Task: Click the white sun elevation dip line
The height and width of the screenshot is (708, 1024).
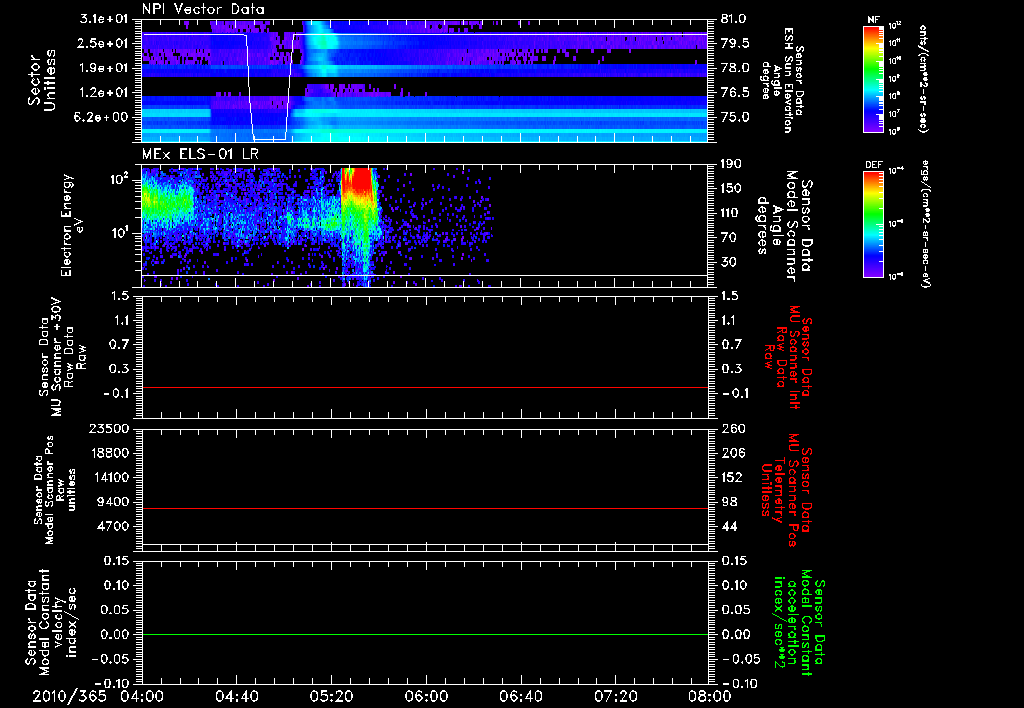Action: click(269, 86)
